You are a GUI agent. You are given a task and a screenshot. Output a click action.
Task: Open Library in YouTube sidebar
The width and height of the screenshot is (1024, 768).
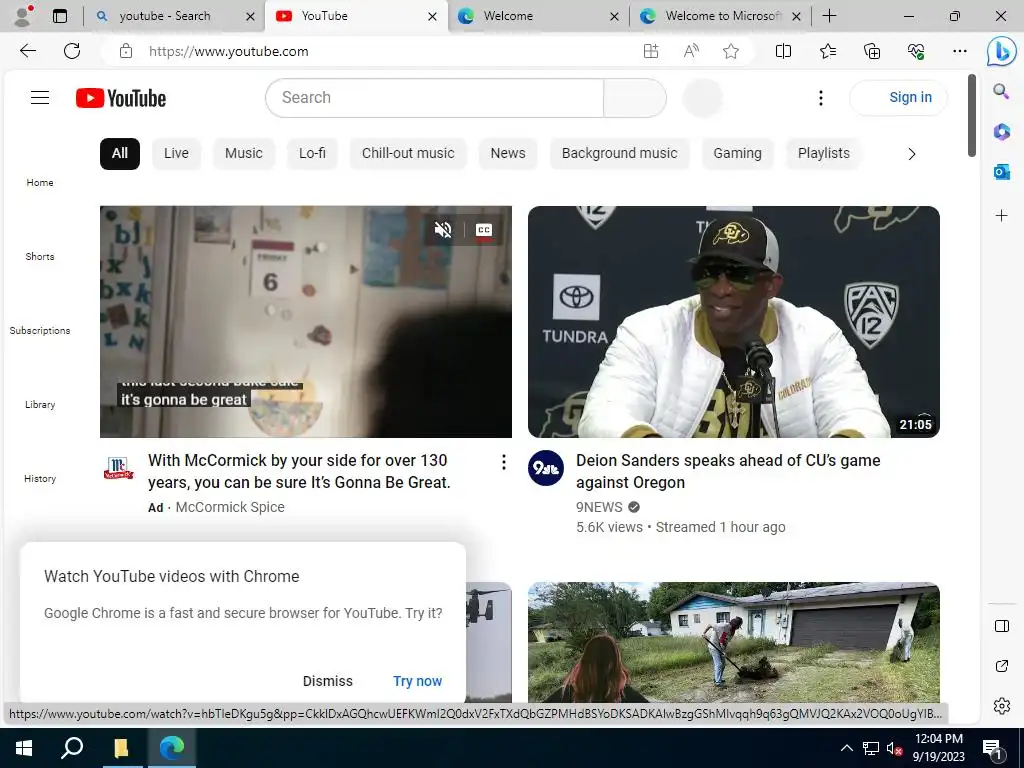(x=40, y=405)
